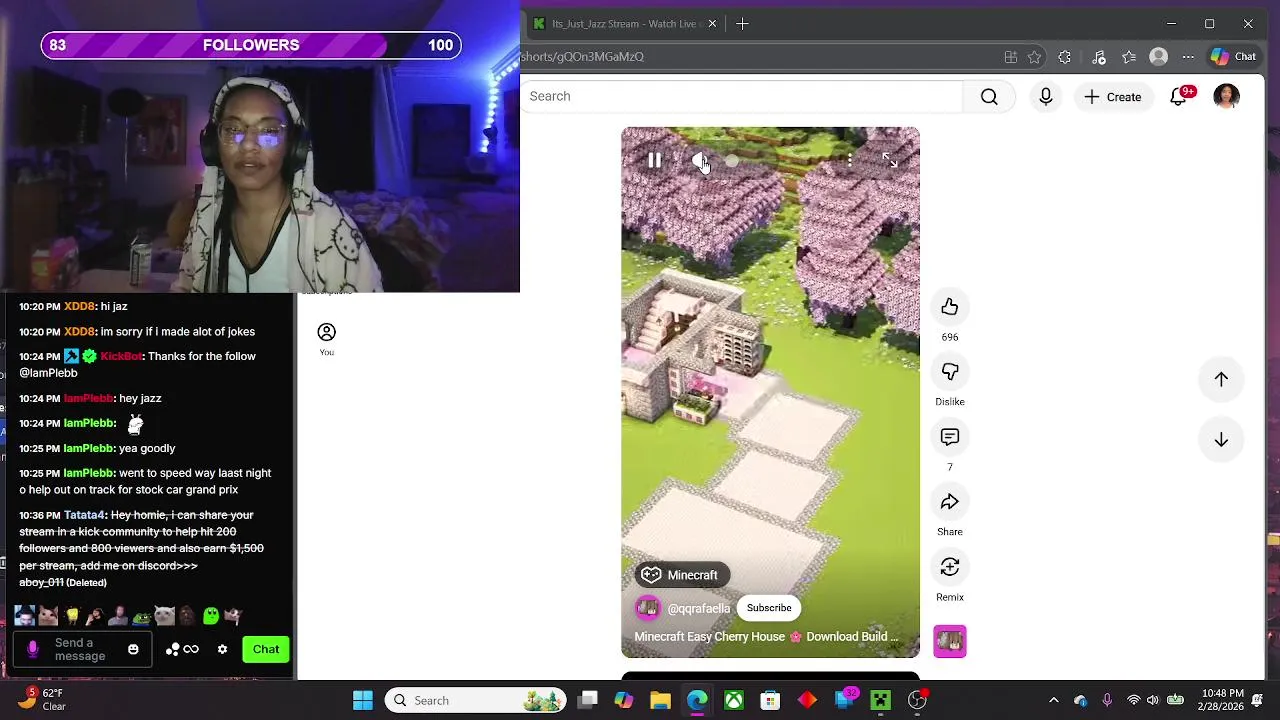Open the favorites list icon
The image size is (1280, 720).
(1129, 57)
